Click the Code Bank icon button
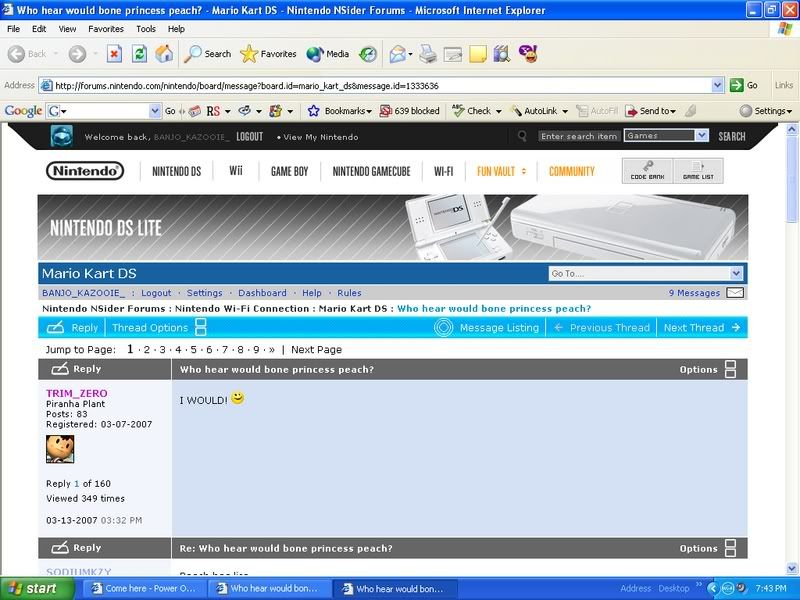Image resolution: width=800 pixels, height=600 pixels. (x=647, y=170)
